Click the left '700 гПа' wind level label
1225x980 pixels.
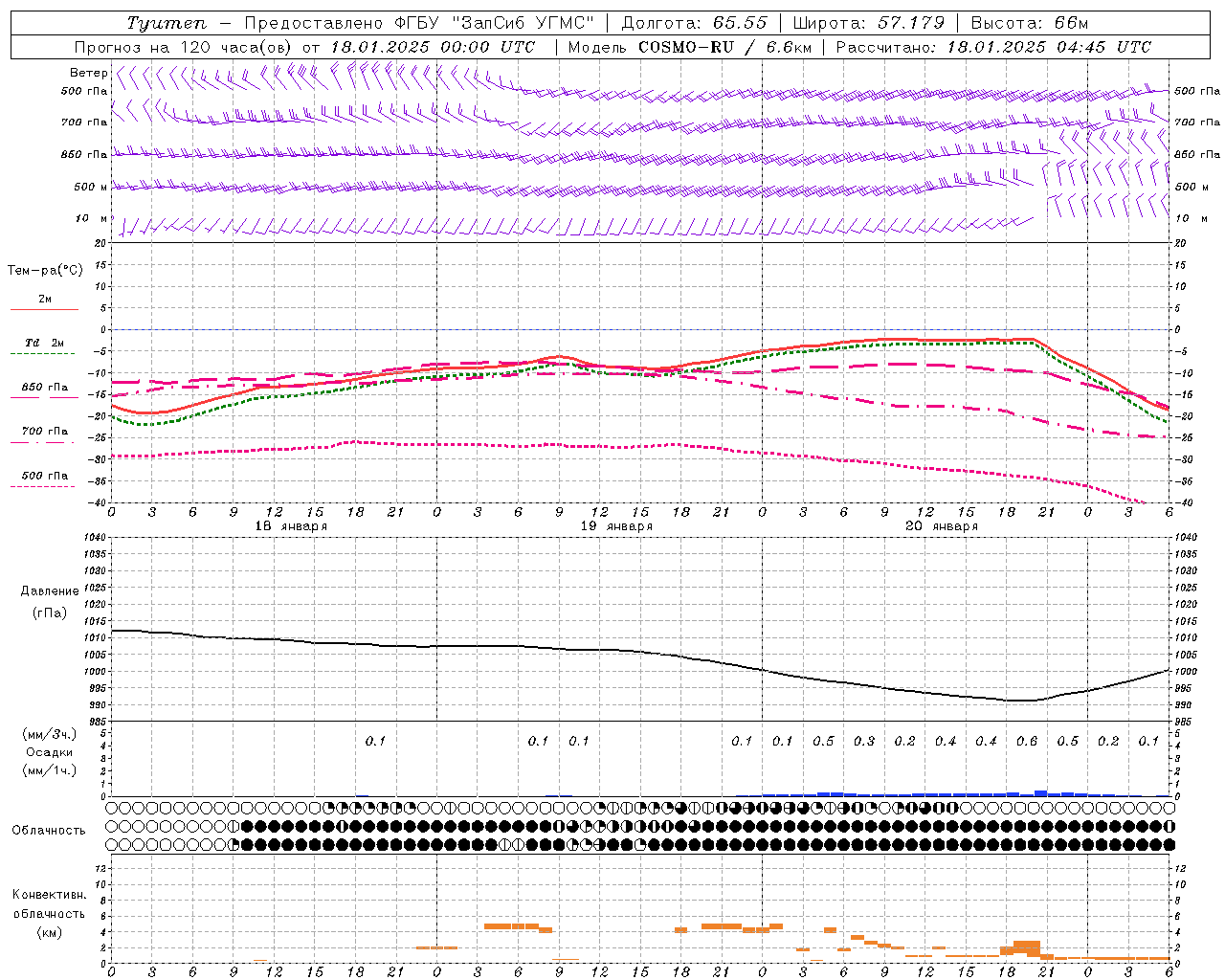pyautogui.click(x=84, y=122)
